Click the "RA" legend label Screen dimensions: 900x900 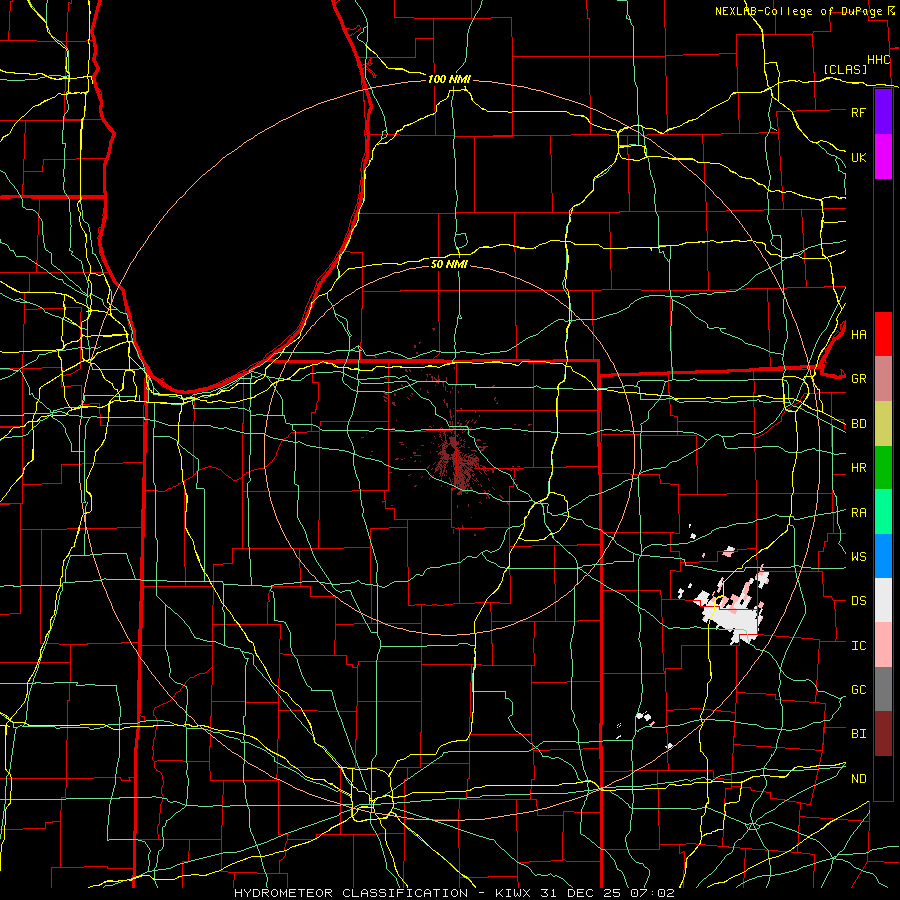point(858,513)
